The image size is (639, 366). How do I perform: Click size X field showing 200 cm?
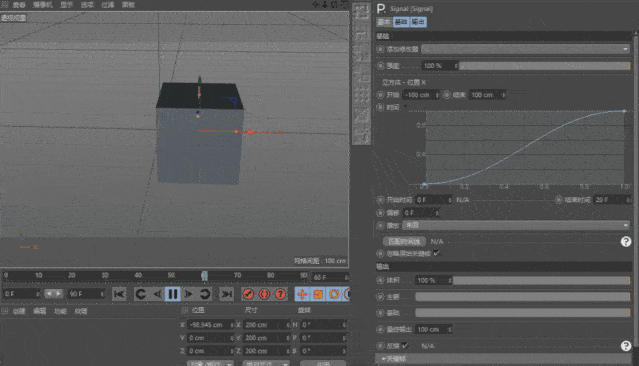pos(266,325)
